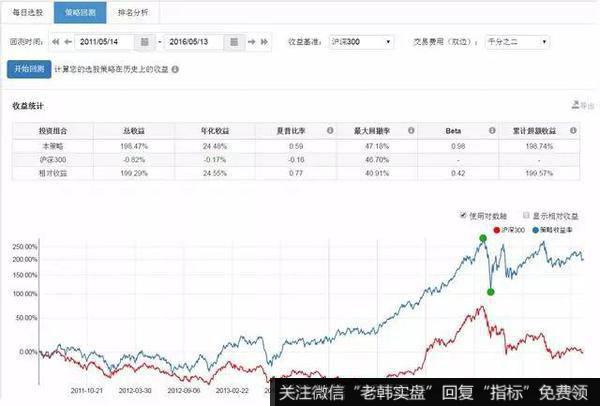
Task: Switch to the 策略回测 tab
Action: [80, 13]
